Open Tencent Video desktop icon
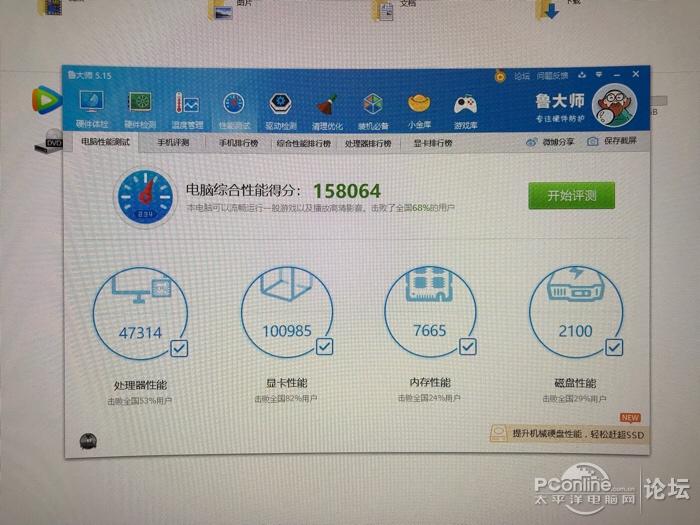The image size is (700, 525). (x=46, y=100)
